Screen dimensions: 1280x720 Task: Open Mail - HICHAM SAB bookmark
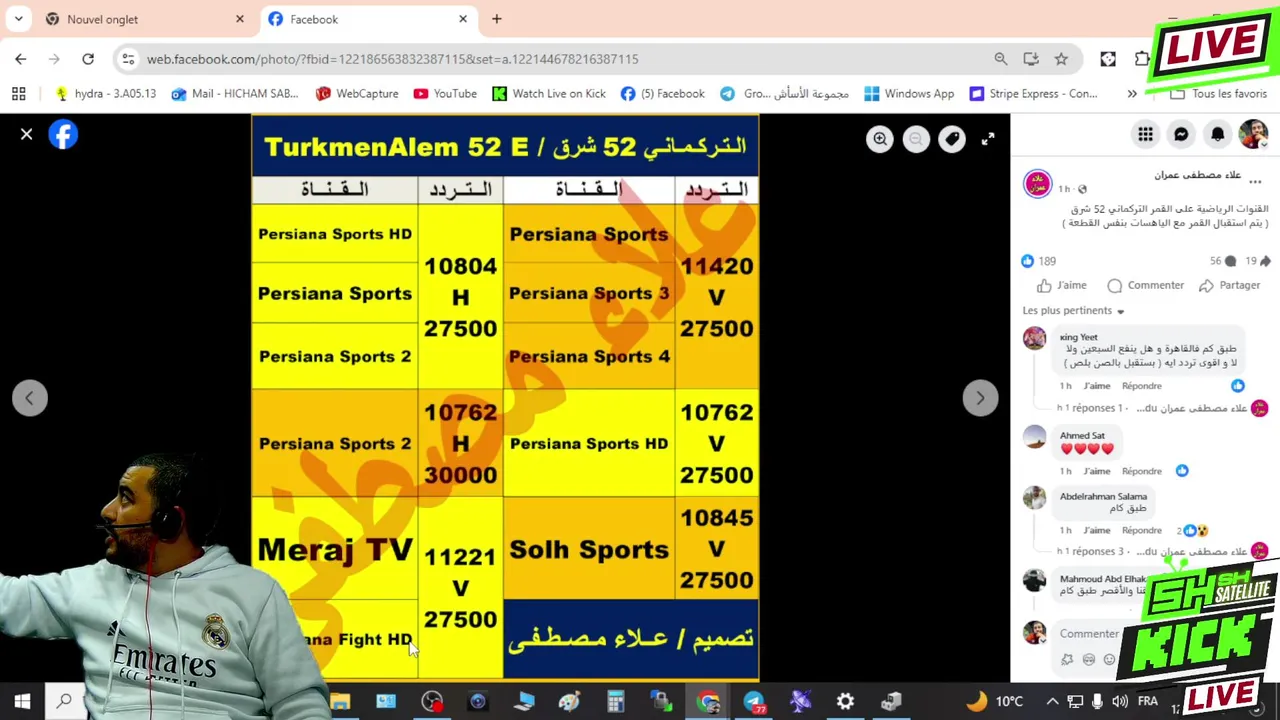(x=235, y=94)
